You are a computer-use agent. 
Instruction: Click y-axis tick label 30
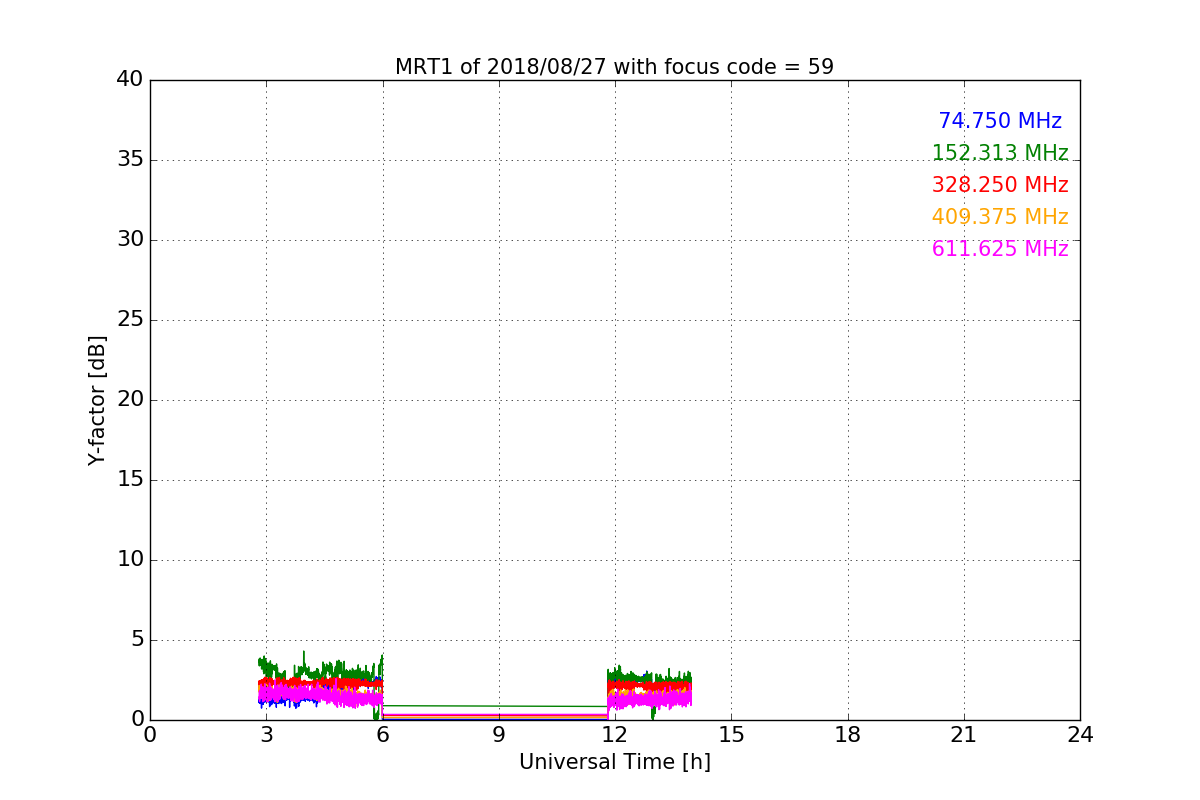tap(130, 240)
